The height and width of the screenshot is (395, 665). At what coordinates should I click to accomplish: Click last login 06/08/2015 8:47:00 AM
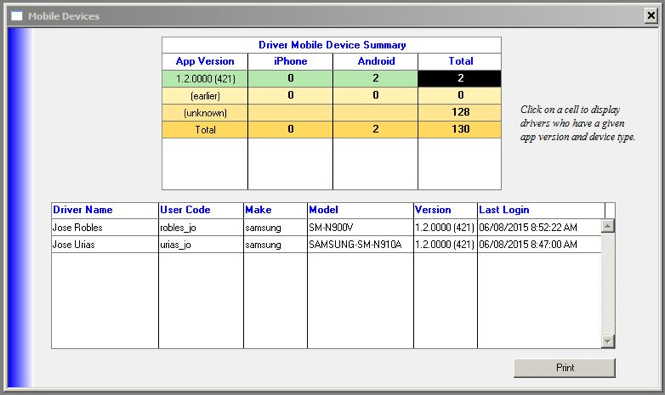coord(539,244)
